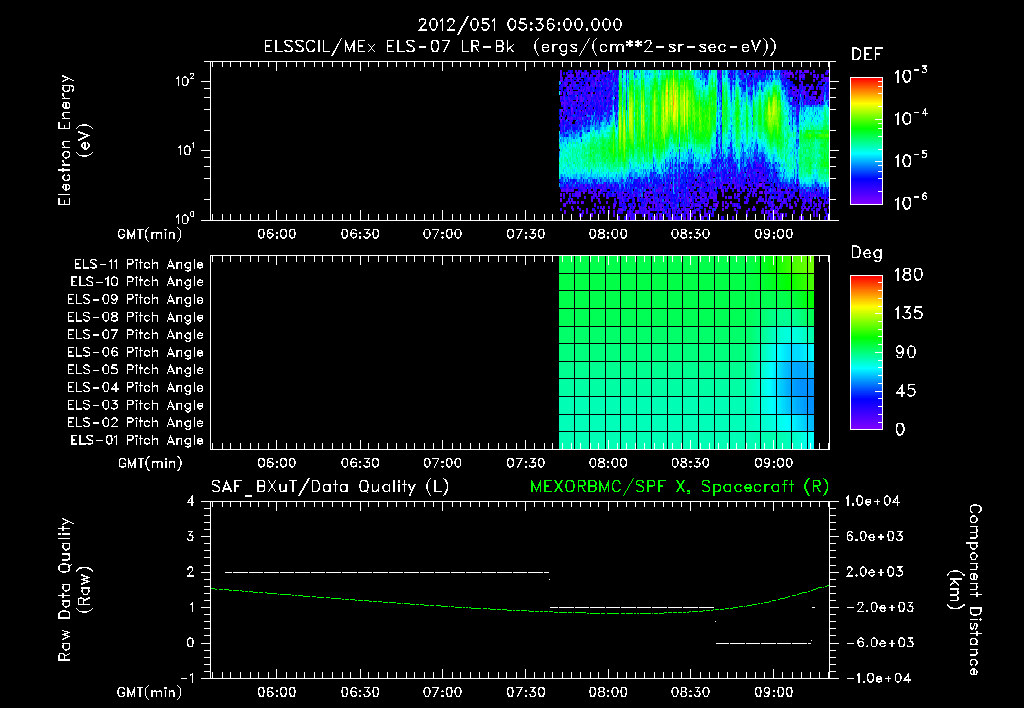Click the white data quality segment at level 0

(x=763, y=643)
